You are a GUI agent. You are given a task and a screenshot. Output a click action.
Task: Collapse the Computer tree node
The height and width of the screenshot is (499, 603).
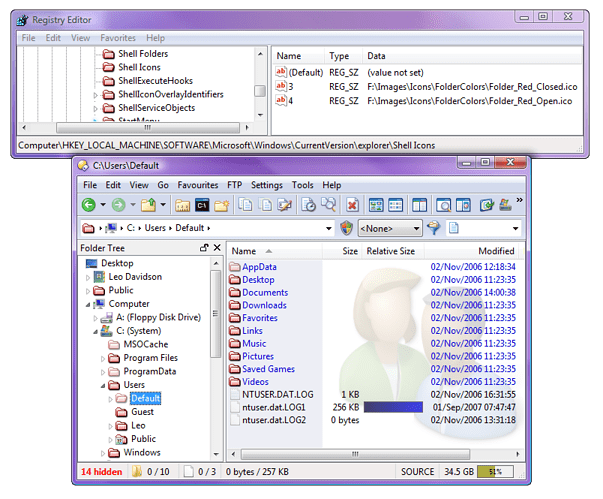point(88,304)
